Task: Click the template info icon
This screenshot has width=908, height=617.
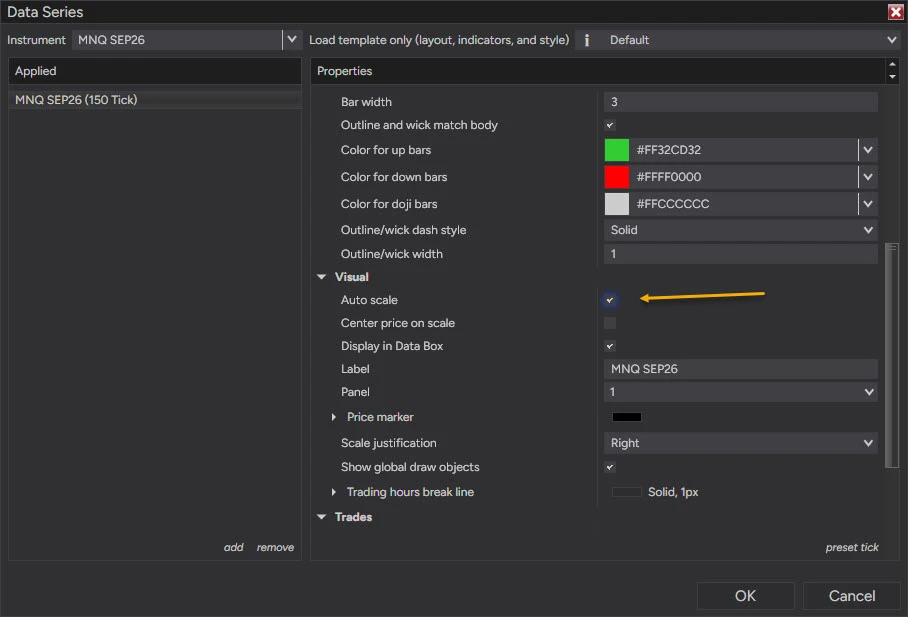Action: point(587,40)
